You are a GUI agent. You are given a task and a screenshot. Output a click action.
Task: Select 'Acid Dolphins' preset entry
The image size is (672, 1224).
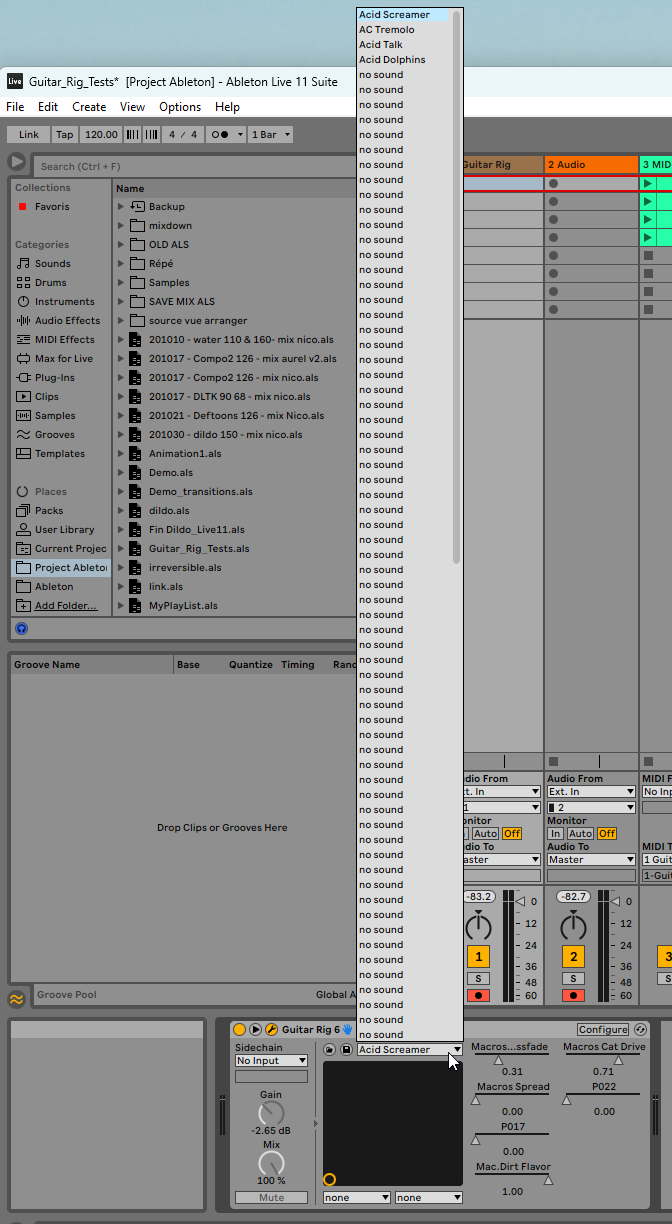pyautogui.click(x=403, y=60)
